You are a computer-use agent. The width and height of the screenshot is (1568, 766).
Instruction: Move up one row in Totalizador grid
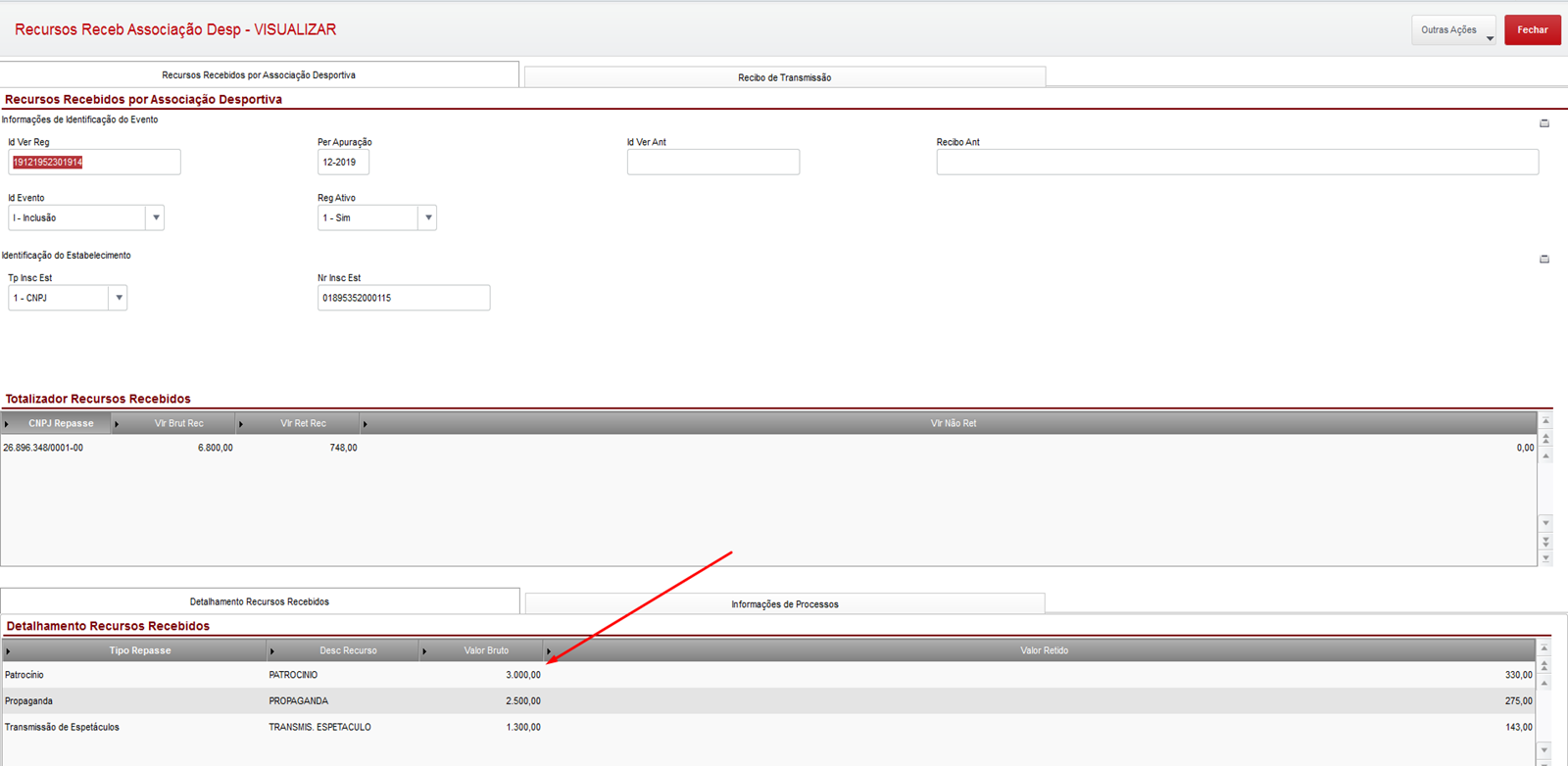tap(1545, 455)
